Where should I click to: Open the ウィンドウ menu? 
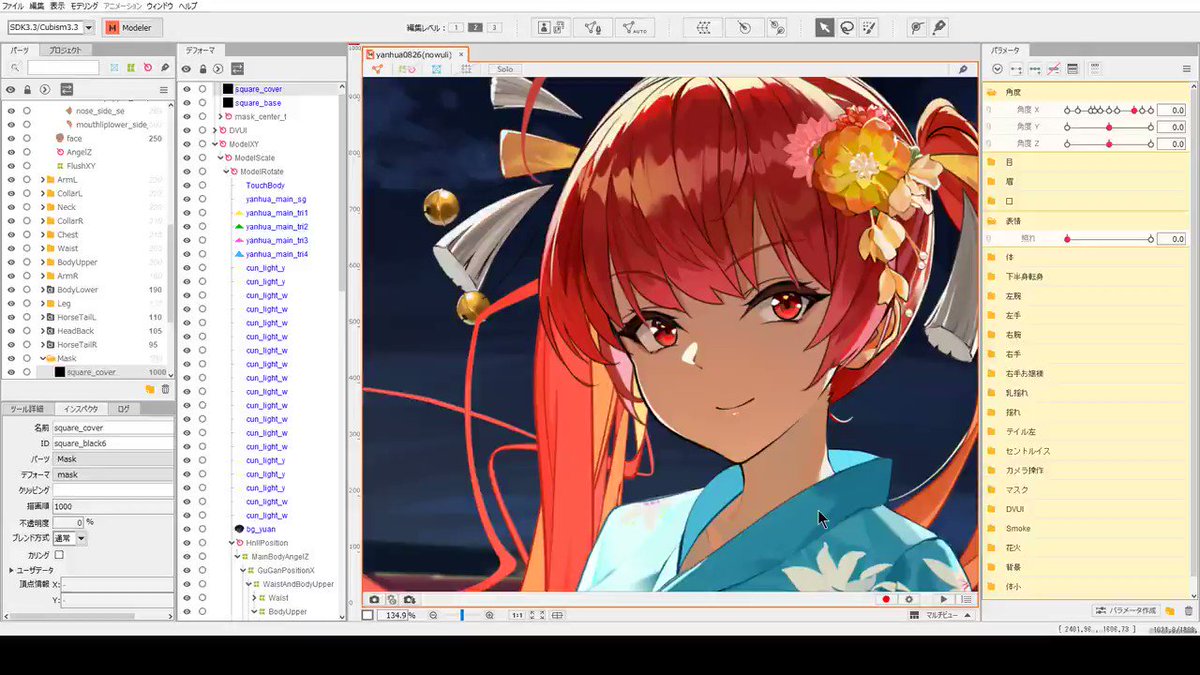tap(159, 6)
